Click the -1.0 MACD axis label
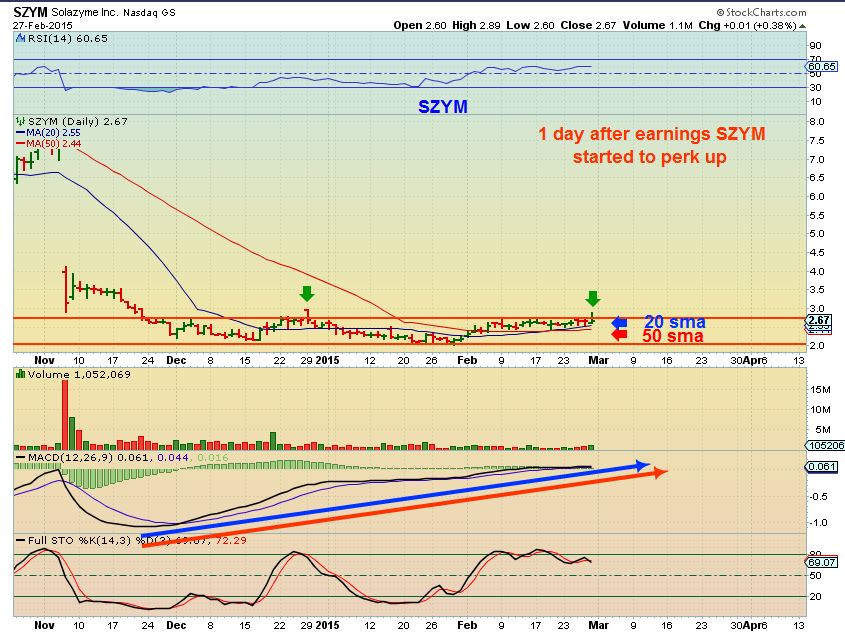 click(819, 522)
